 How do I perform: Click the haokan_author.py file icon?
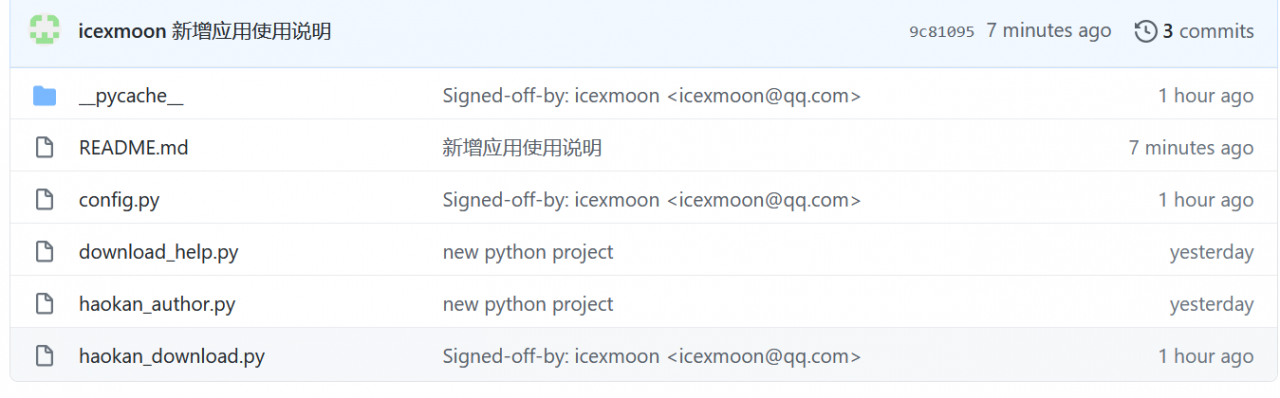point(44,304)
